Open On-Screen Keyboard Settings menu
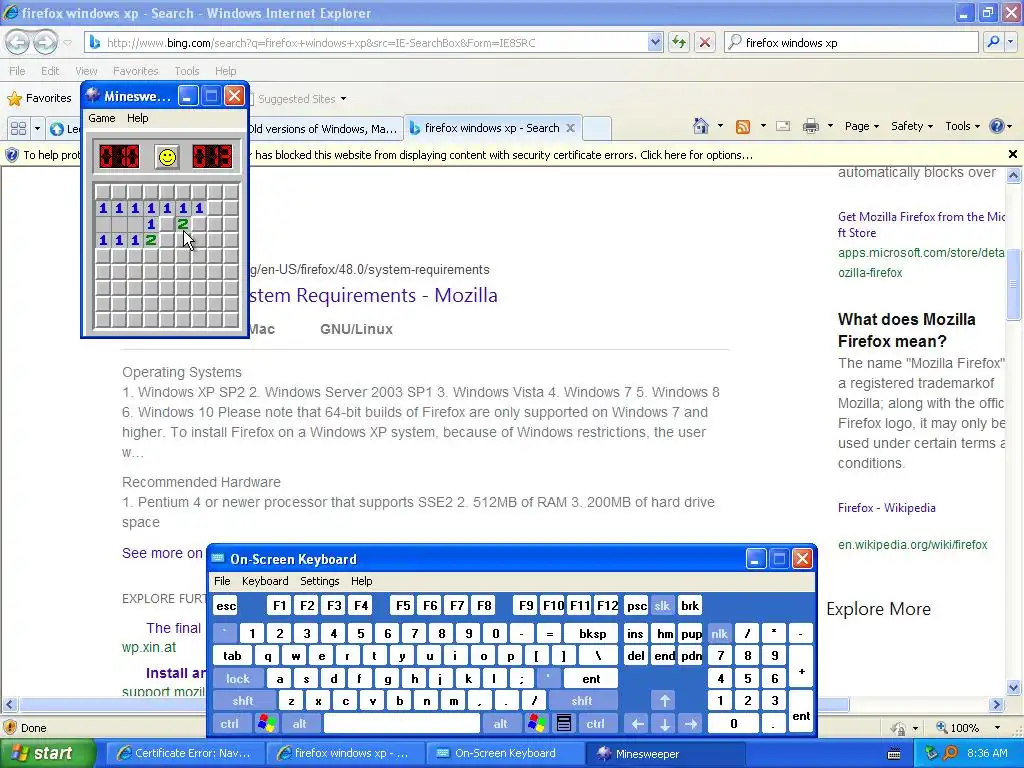1024x768 pixels. 319,581
